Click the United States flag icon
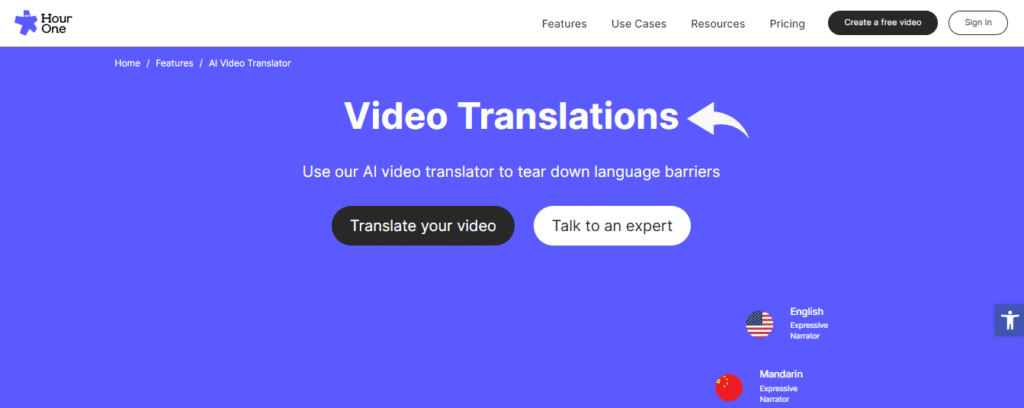The height and width of the screenshot is (408, 1024). [x=759, y=324]
